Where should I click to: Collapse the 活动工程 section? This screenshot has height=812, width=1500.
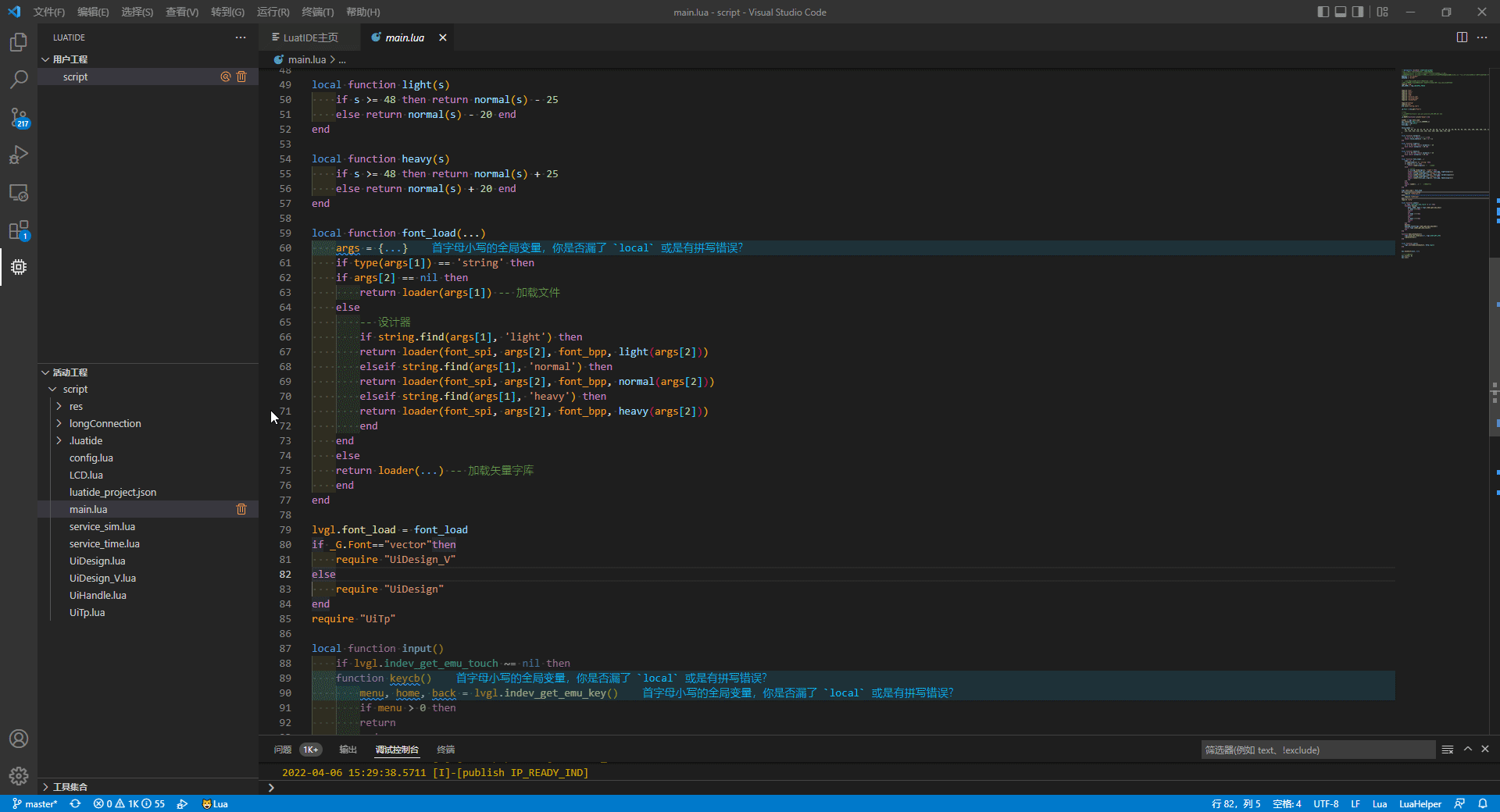[x=45, y=372]
